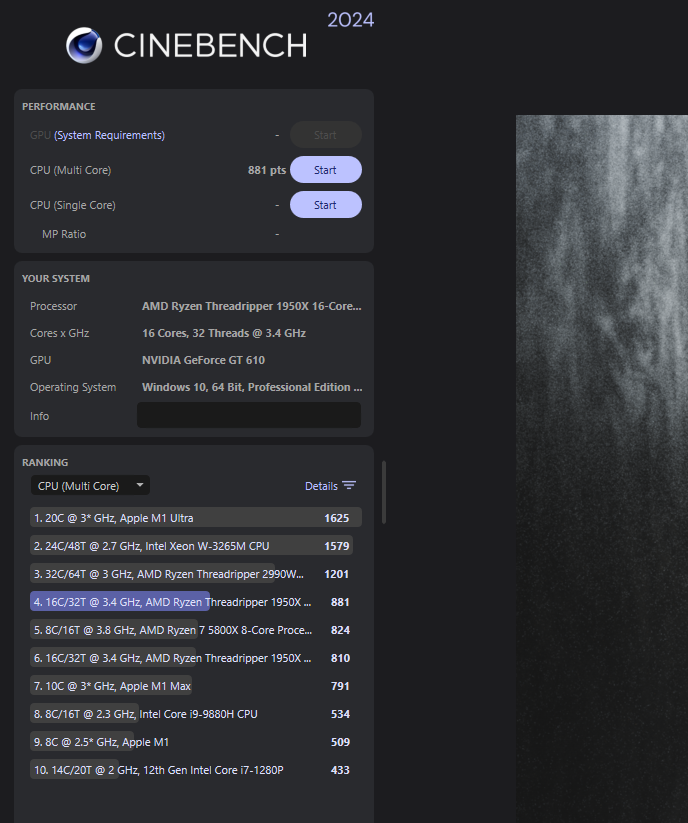Screen dimensions: 688x823
Task: Click the YOUR SYSTEM section header
Action: coord(56,279)
